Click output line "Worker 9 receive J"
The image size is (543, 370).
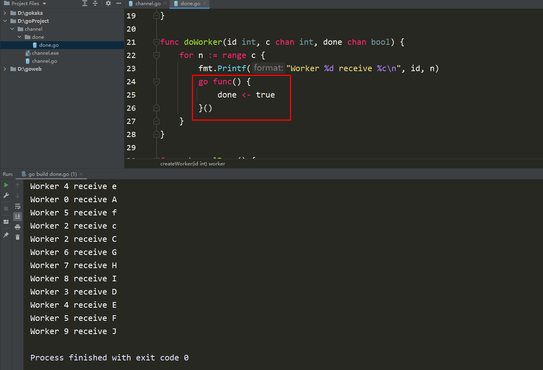73,332
